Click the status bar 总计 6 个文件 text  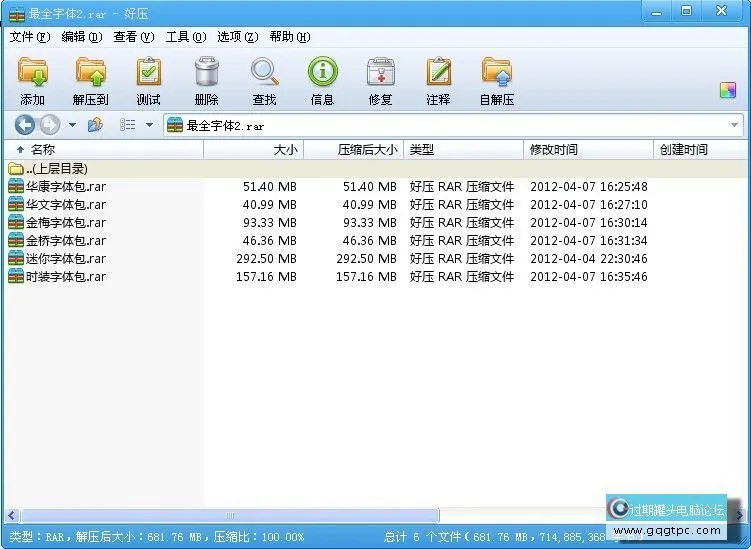(422, 537)
